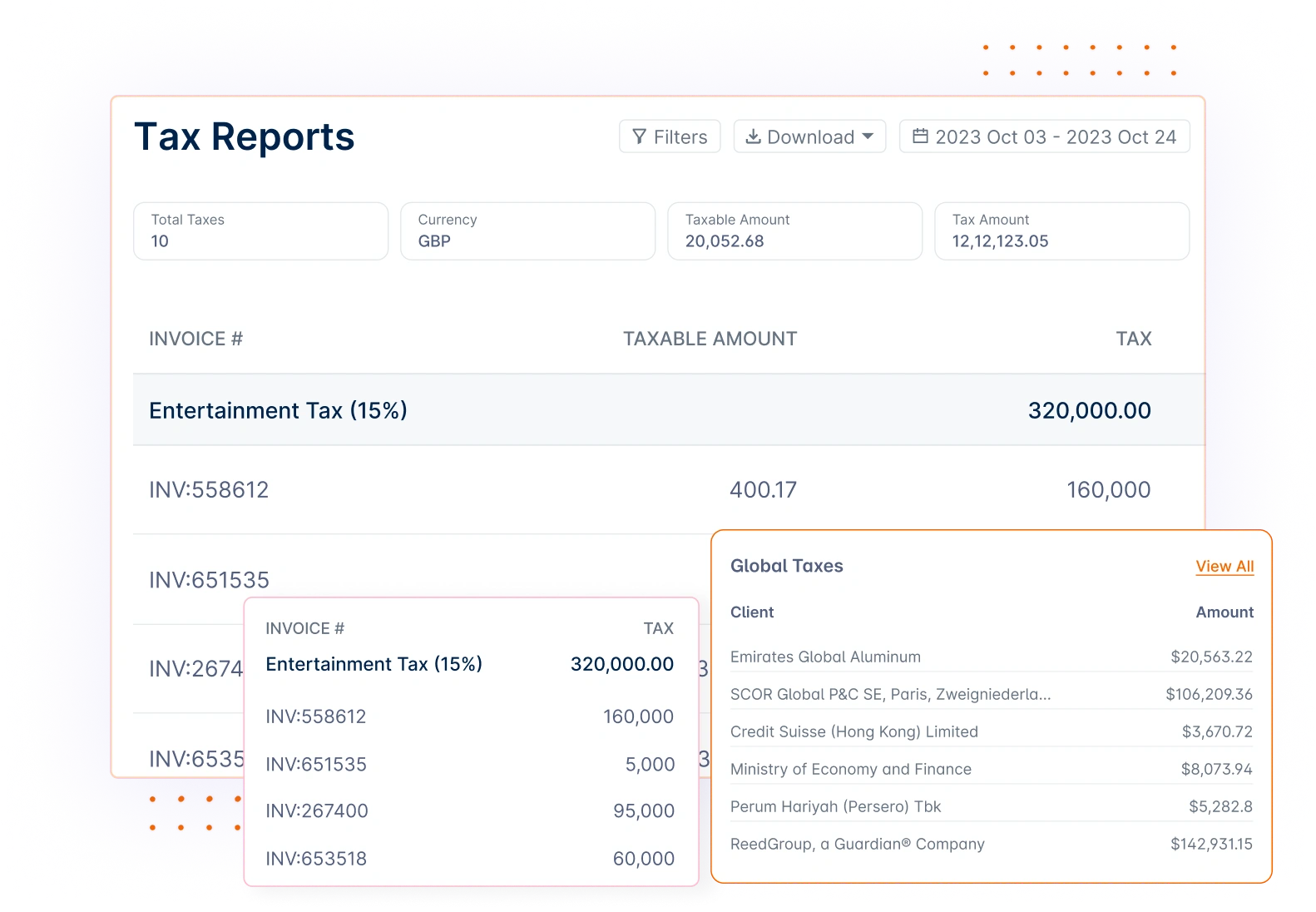Image resolution: width=1316 pixels, height=912 pixels.
Task: Expand the Download dropdown caret
Action: pos(868,136)
